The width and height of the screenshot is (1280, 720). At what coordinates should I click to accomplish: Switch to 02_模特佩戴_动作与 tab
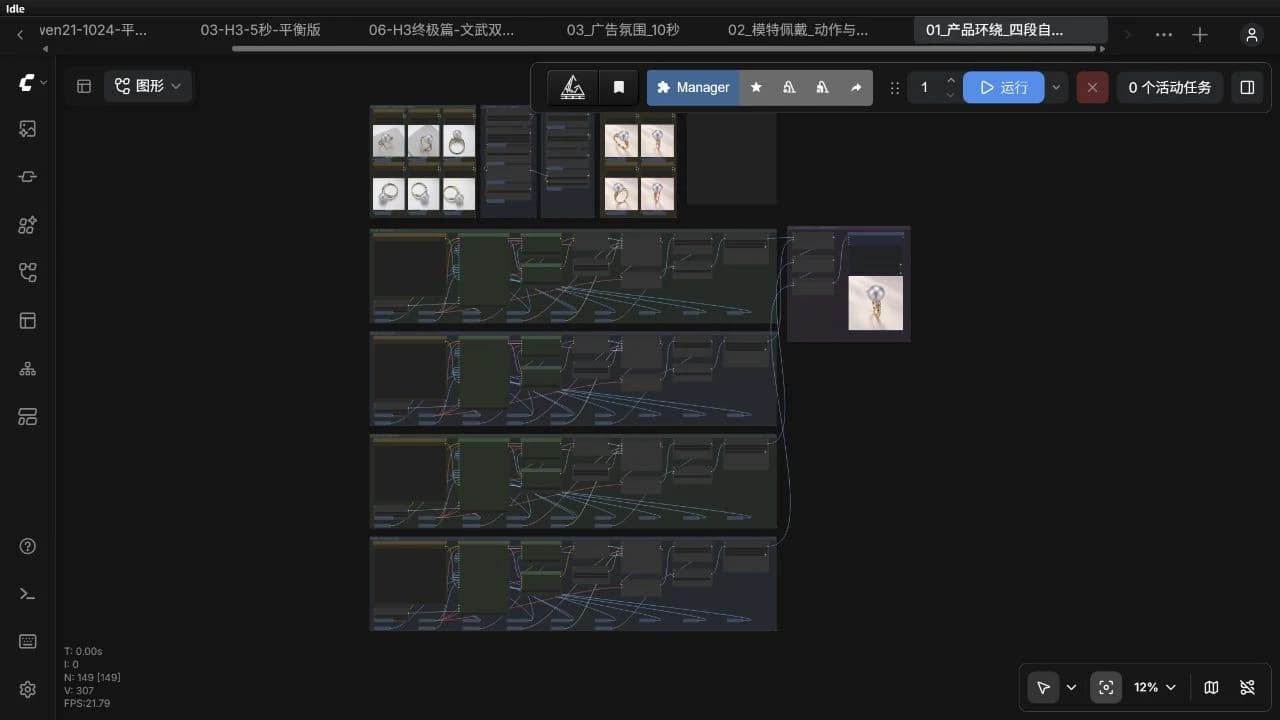pos(798,30)
